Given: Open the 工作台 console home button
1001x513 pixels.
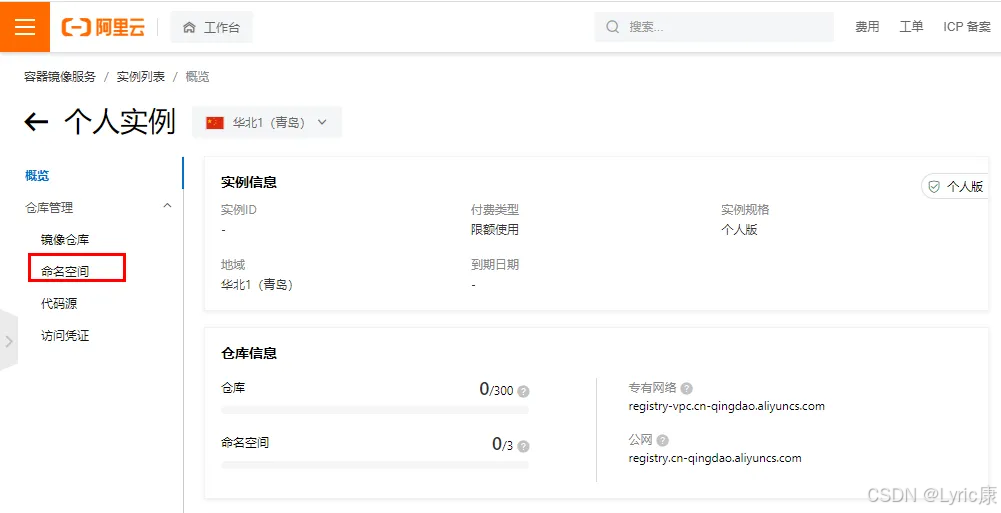Looking at the screenshot, I should tap(211, 27).
